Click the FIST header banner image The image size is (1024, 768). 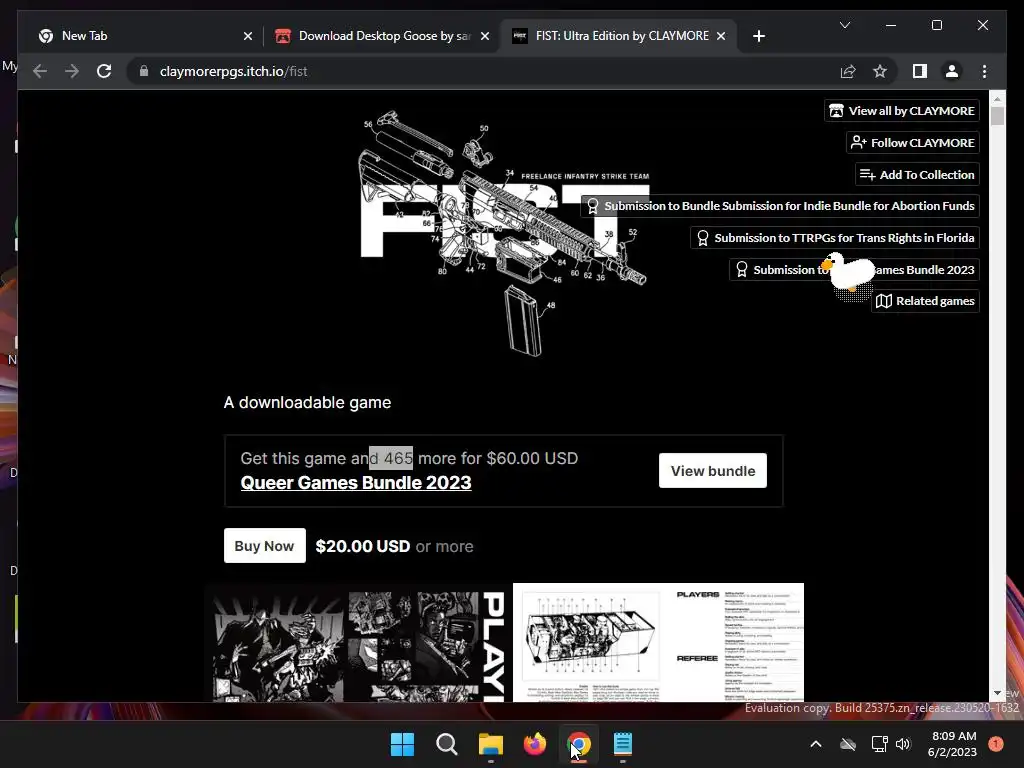(x=504, y=233)
